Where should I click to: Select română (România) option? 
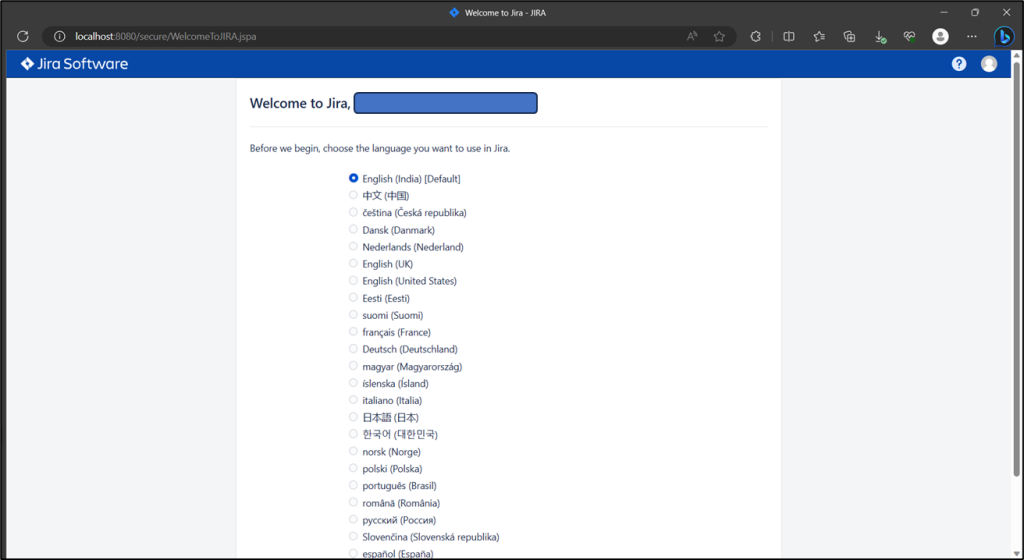[353, 503]
